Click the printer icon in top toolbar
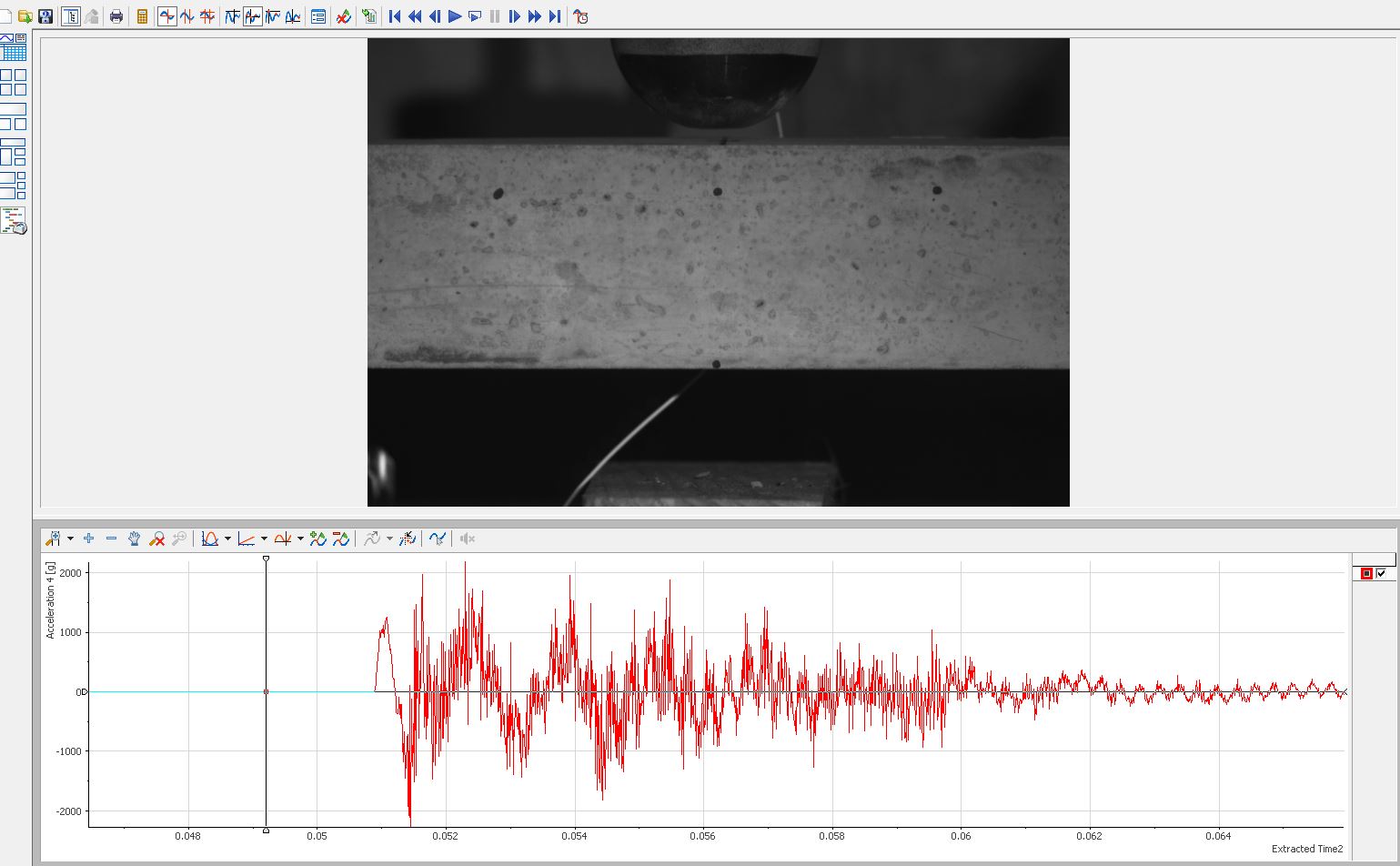 click(x=116, y=16)
